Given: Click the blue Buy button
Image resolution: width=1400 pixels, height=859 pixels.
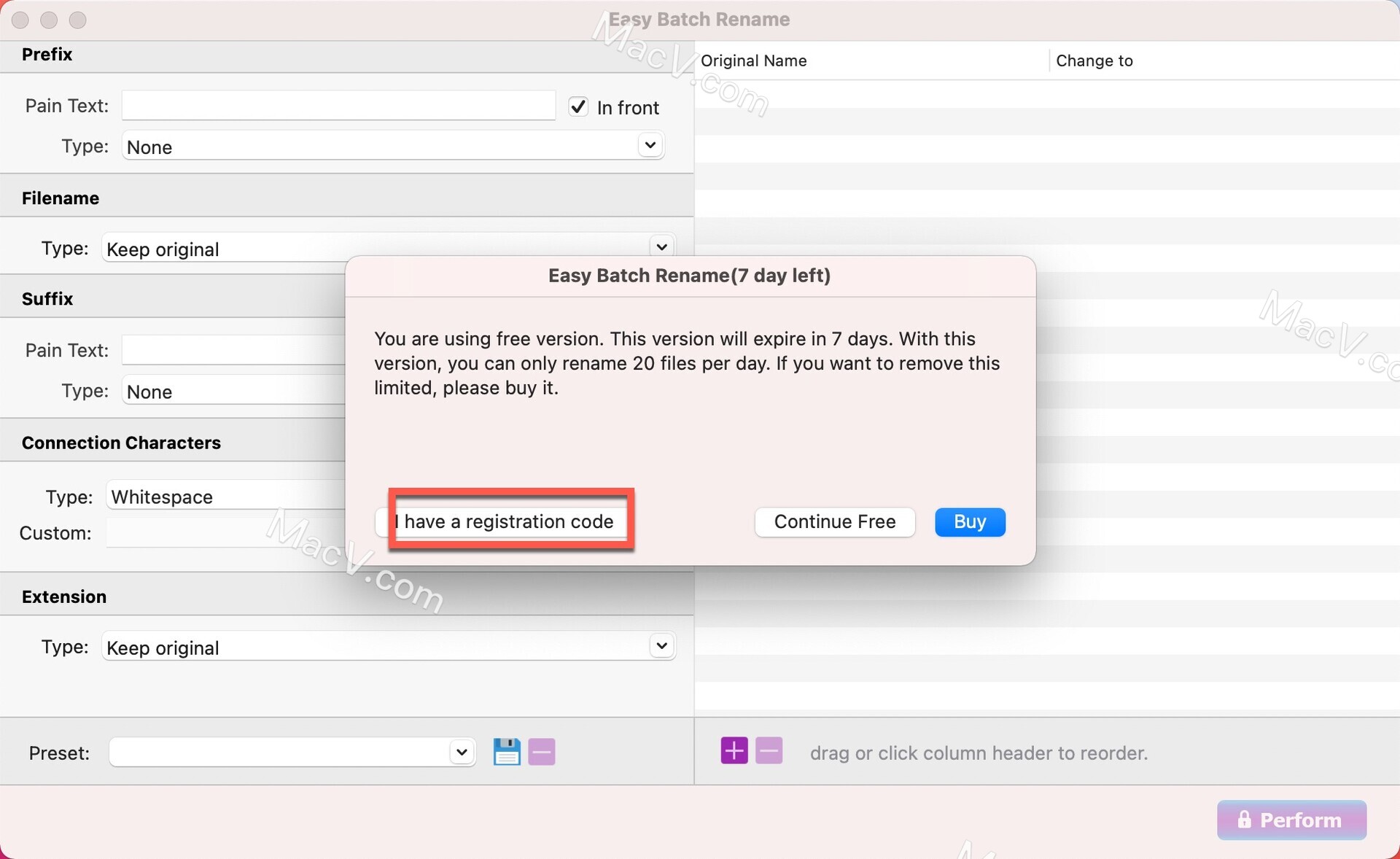Looking at the screenshot, I should click(x=970, y=521).
